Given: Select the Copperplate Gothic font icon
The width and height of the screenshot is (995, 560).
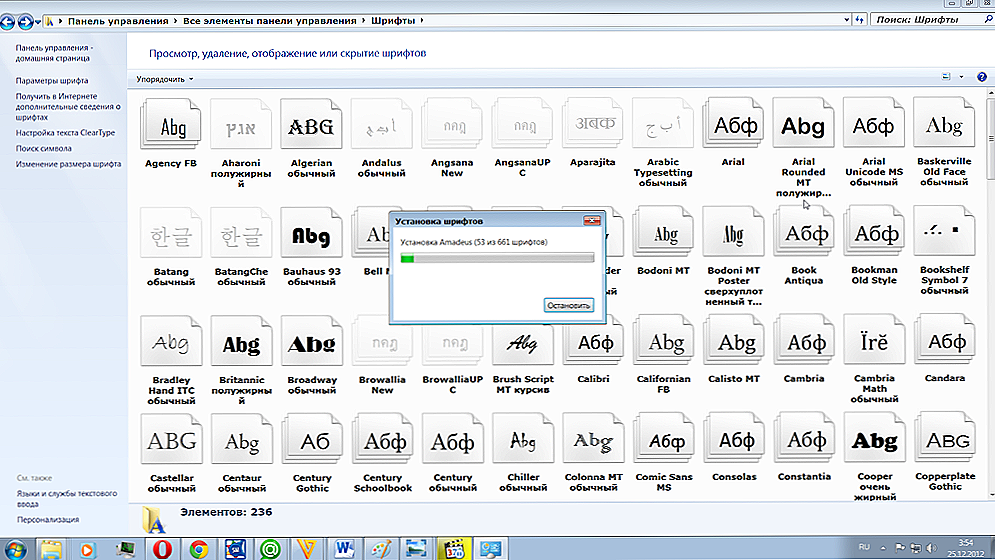Looking at the screenshot, I should [x=945, y=438].
